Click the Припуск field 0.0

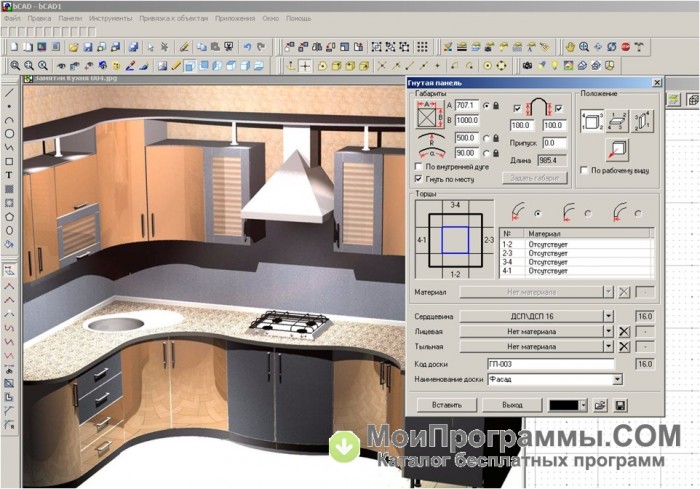tap(554, 143)
